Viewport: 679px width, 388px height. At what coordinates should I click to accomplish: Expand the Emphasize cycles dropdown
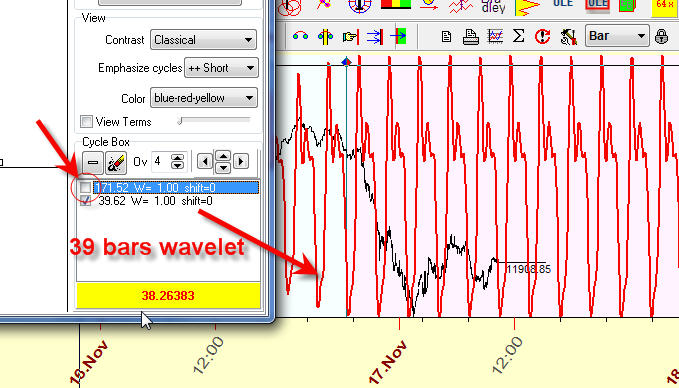[x=221, y=68]
